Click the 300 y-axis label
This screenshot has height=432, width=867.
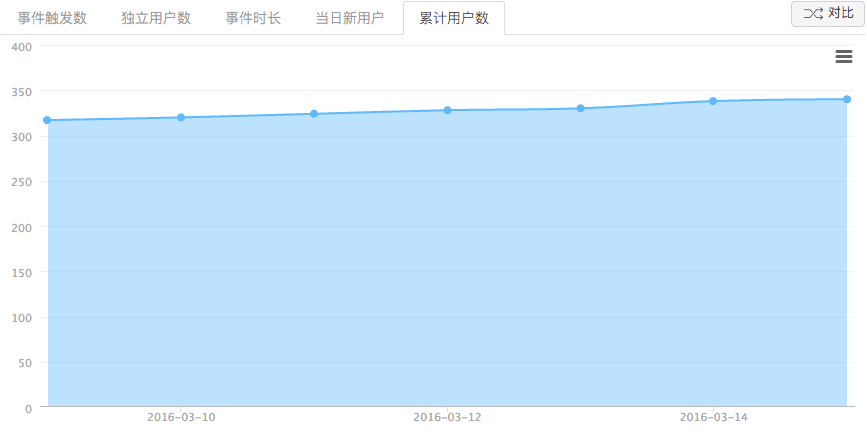pos(22,137)
